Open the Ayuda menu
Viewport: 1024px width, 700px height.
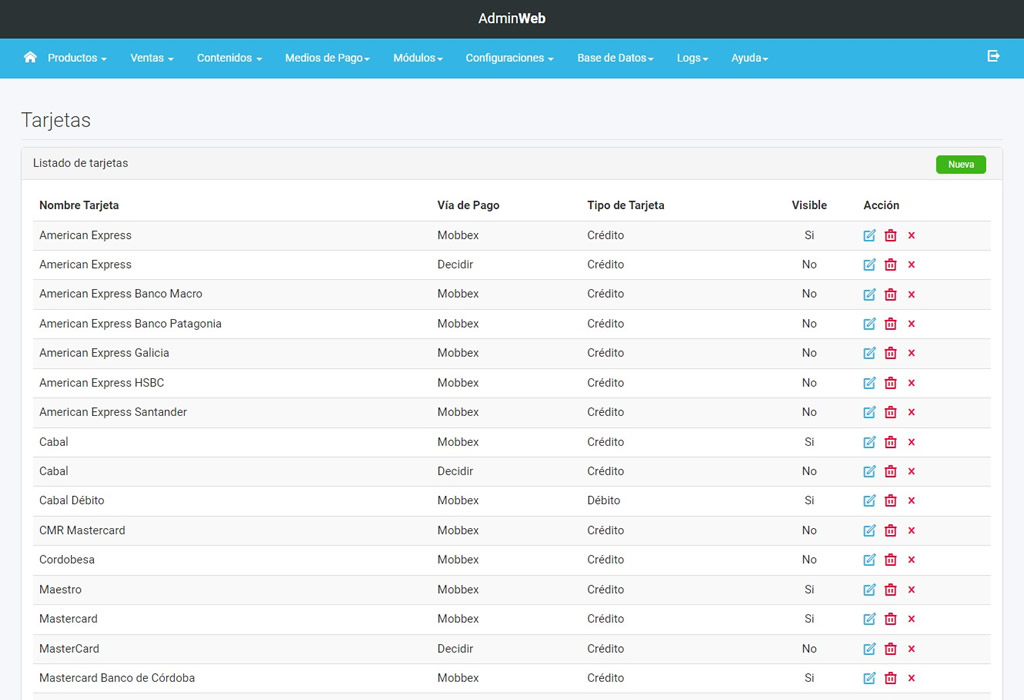(x=749, y=58)
